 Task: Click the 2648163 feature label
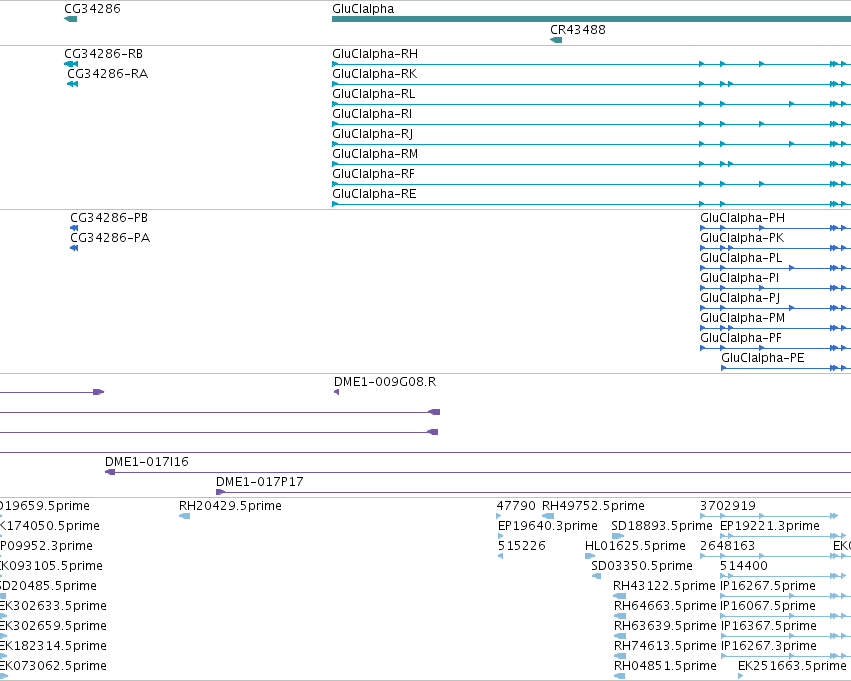(728, 546)
